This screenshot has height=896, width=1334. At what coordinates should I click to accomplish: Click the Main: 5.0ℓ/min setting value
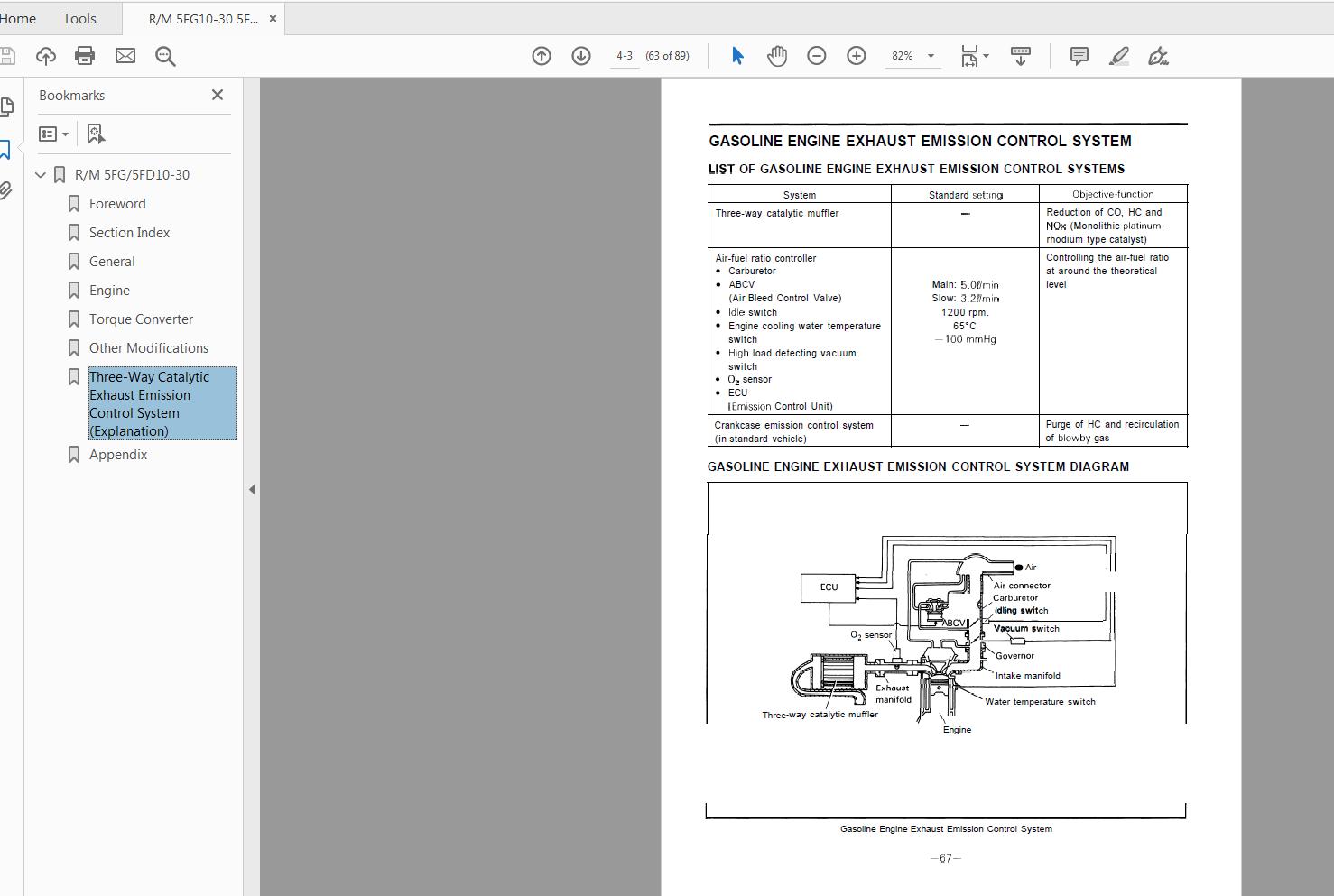[965, 285]
